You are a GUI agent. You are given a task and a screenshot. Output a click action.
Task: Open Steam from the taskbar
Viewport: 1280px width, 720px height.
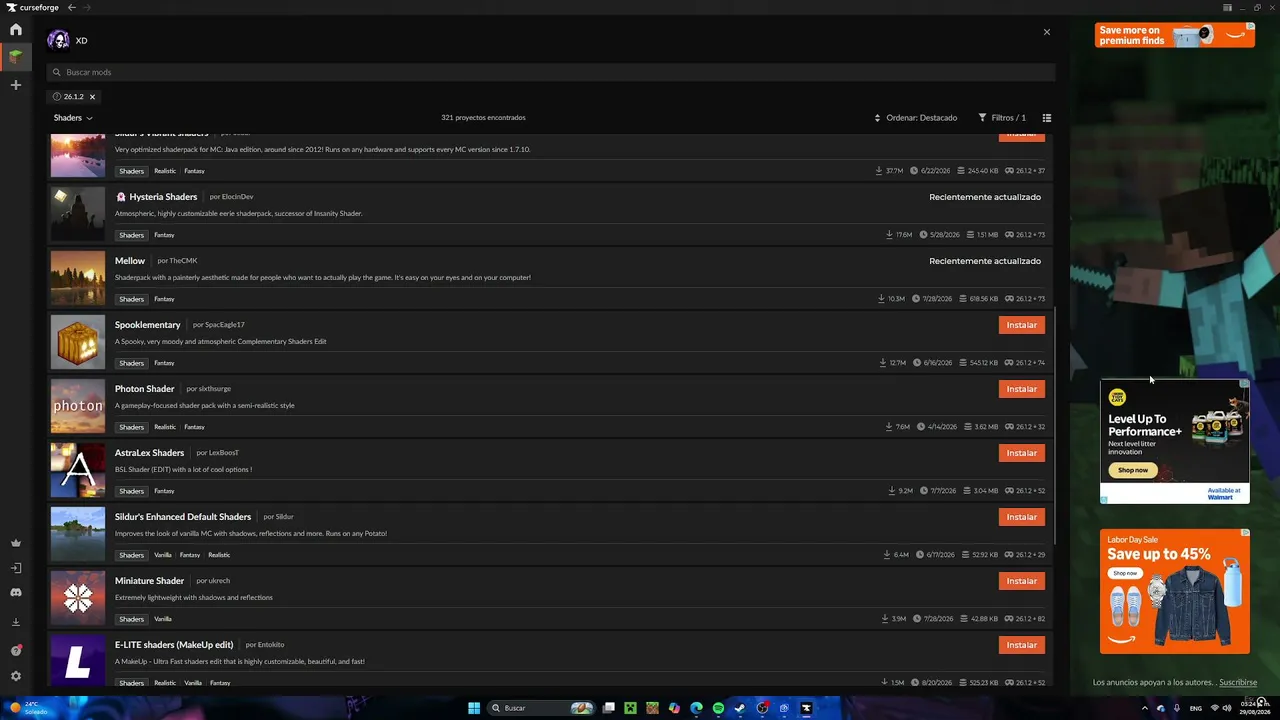tap(740, 708)
